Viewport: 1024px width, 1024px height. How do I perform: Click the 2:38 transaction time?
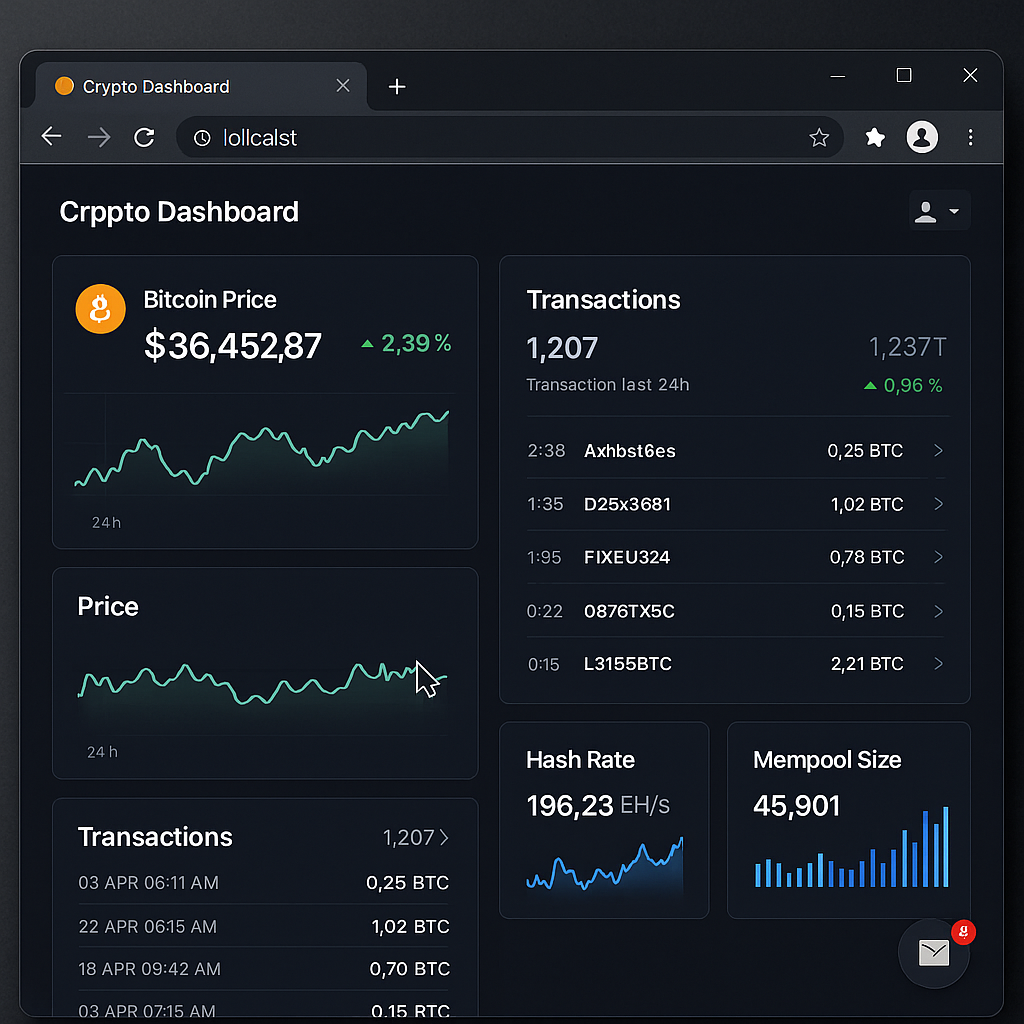click(x=546, y=451)
